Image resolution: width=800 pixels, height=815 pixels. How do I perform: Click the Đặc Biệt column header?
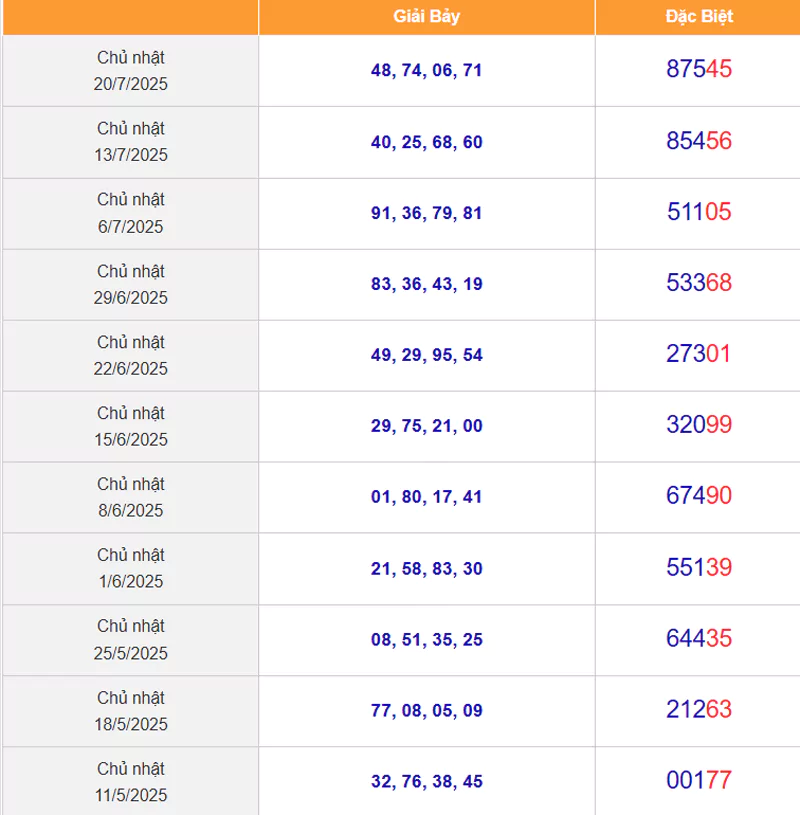tap(699, 17)
